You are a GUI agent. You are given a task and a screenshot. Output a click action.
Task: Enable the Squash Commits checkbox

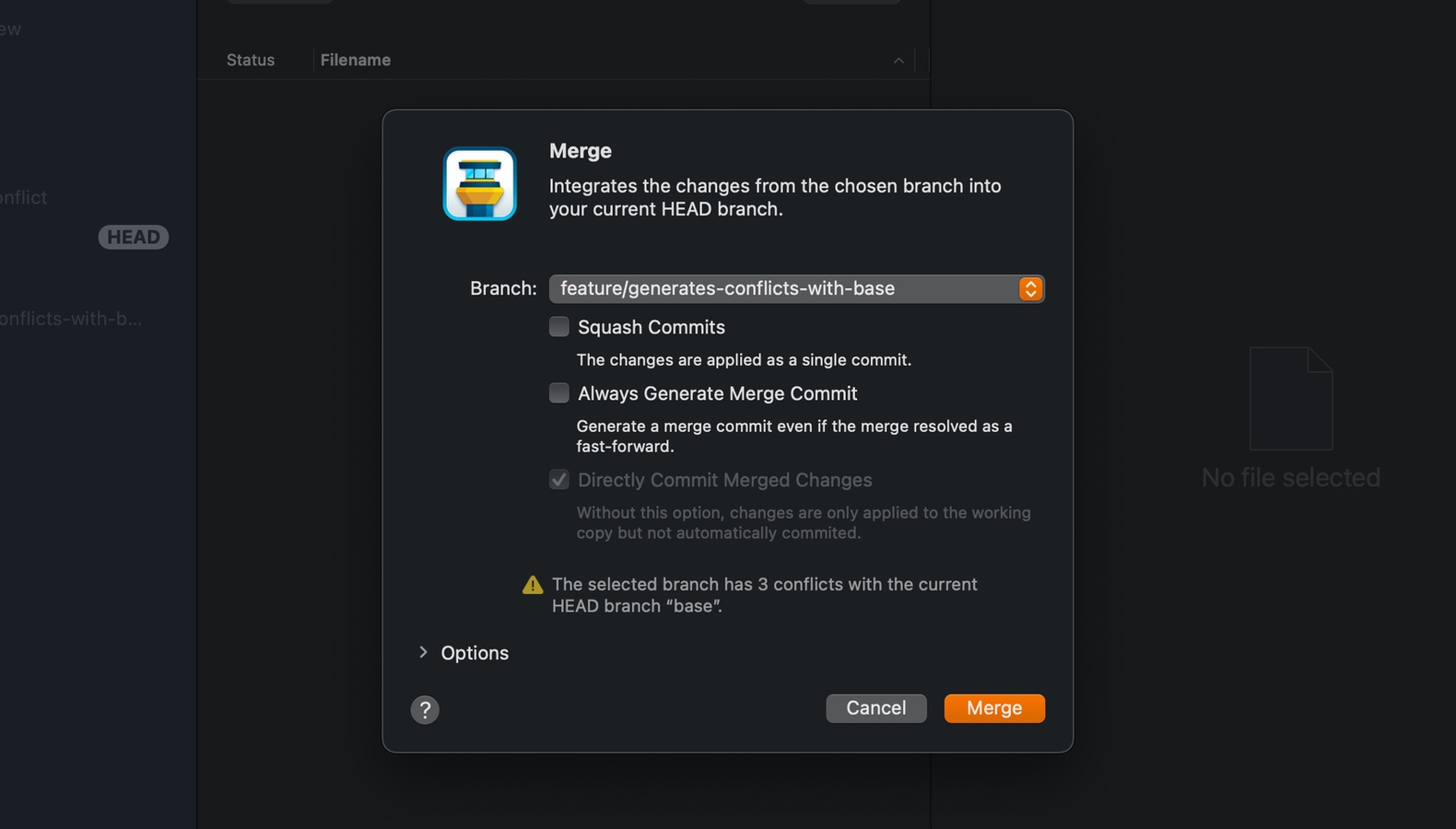point(558,326)
